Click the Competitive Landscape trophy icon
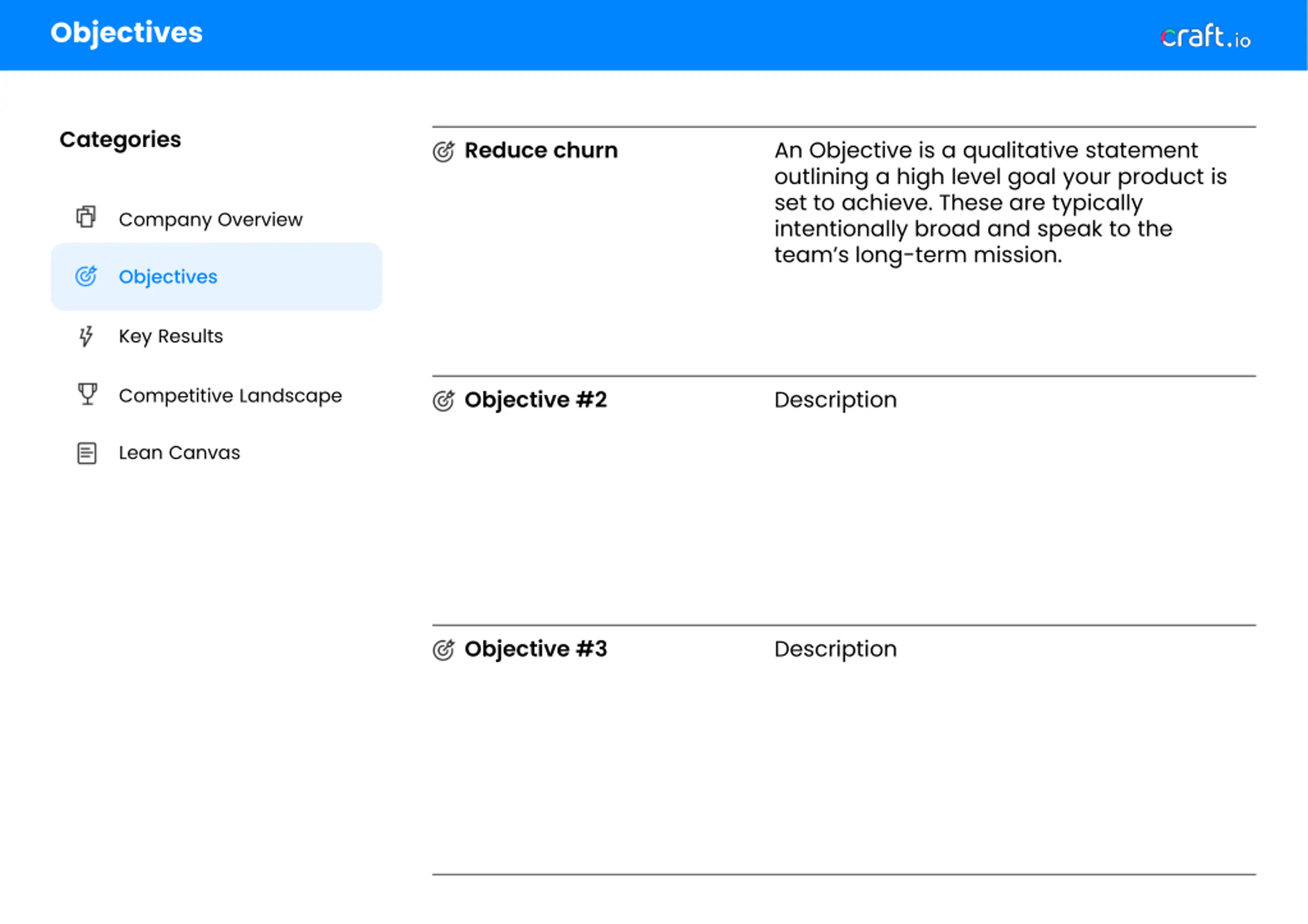Screen dimensions: 1308x924 (x=87, y=394)
